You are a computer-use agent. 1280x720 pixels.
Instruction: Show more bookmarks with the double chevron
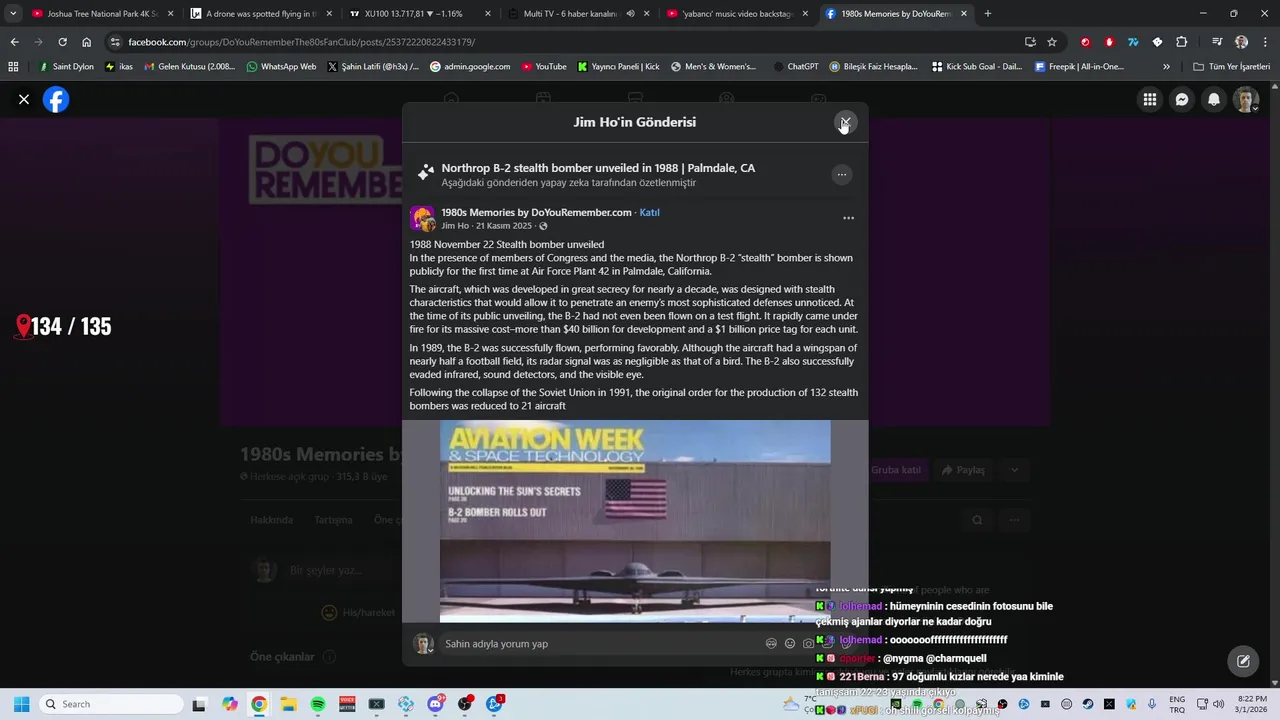tap(1166, 67)
